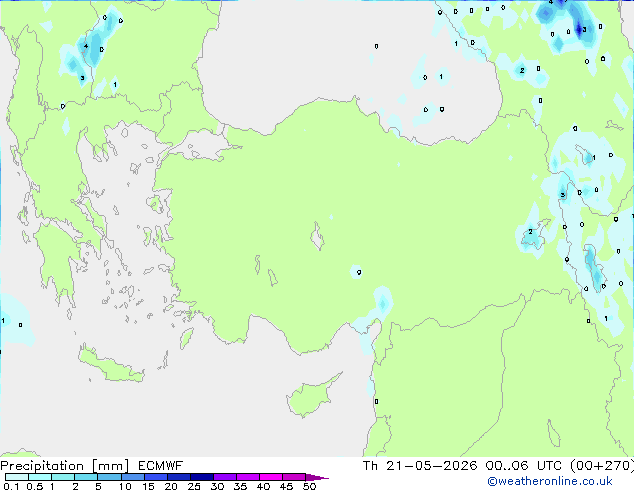Select the 35–40 mm legend color swatch
Screen dimensions: 634x490
click(247, 477)
